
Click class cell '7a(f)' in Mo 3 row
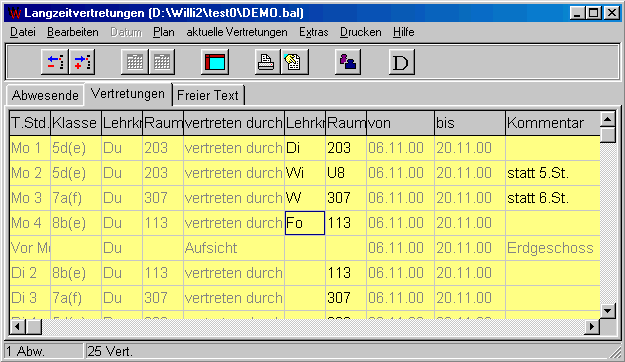point(76,198)
